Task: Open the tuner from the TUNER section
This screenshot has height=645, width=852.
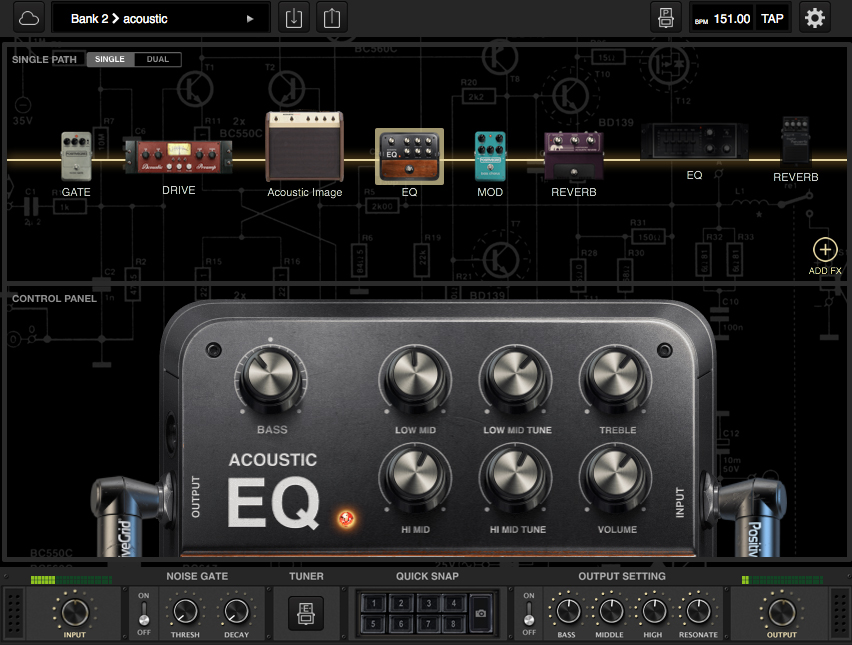Action: 305,614
